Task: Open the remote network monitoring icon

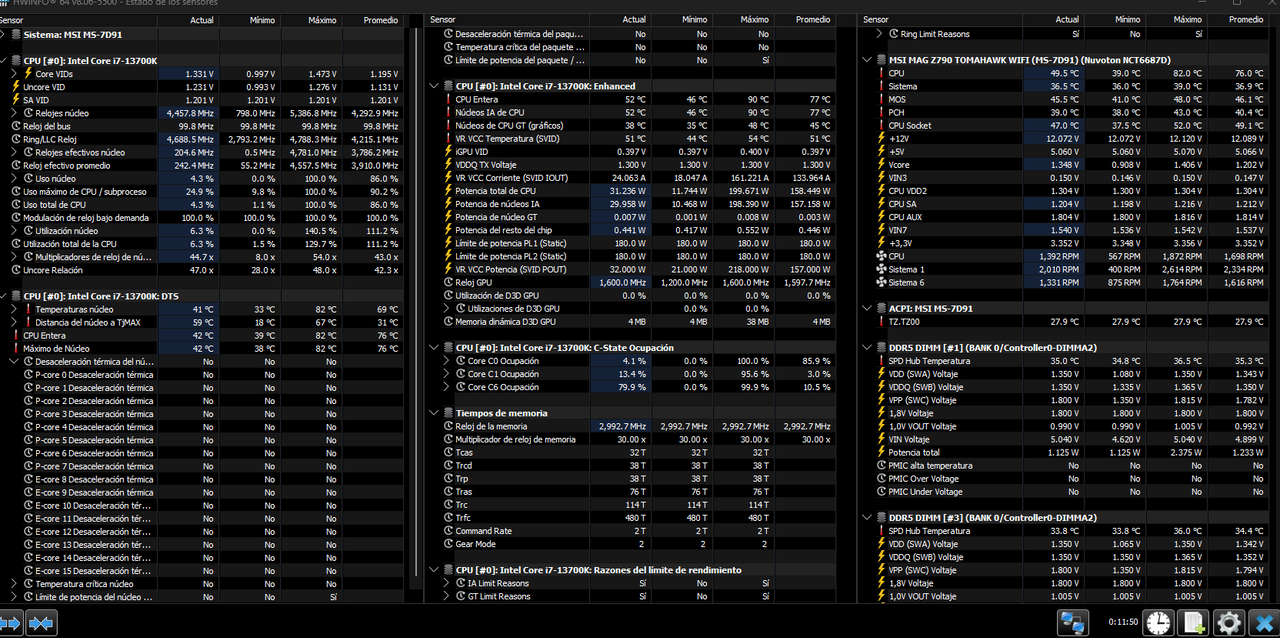Action: tap(1073, 623)
